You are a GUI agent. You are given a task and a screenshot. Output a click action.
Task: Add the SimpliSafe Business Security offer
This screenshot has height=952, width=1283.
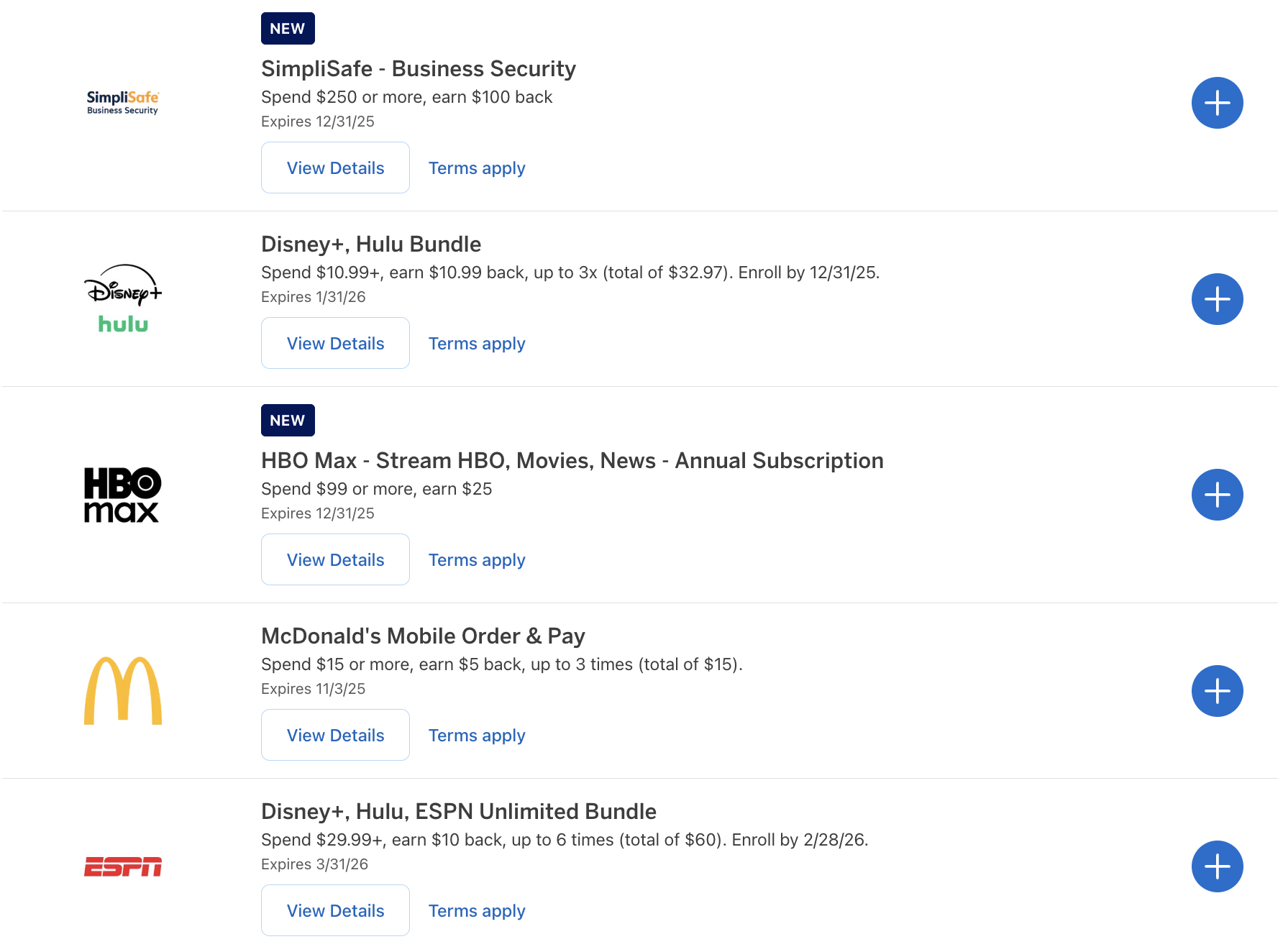1217,103
